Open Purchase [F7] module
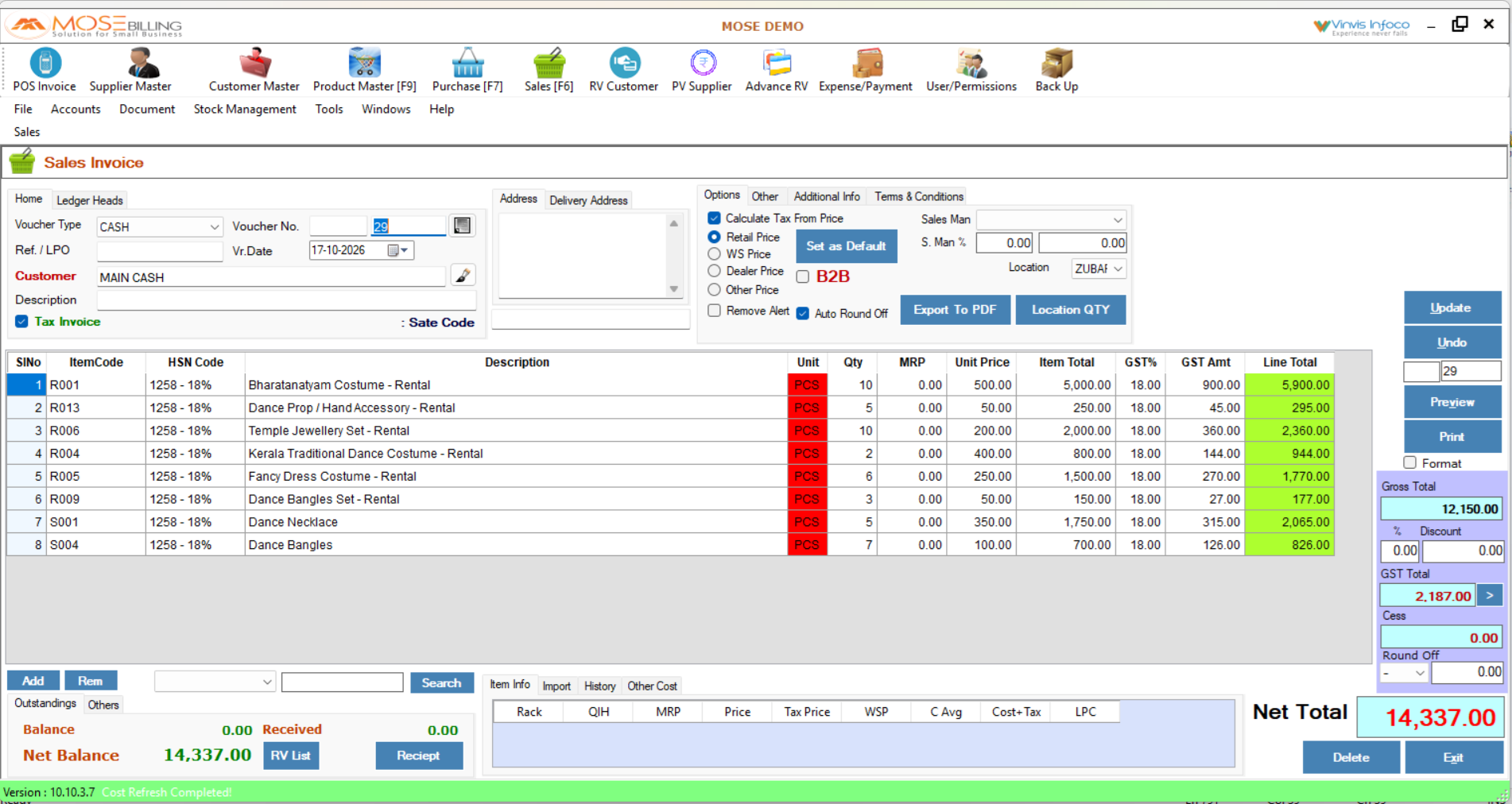The image size is (1512, 804). [467, 70]
